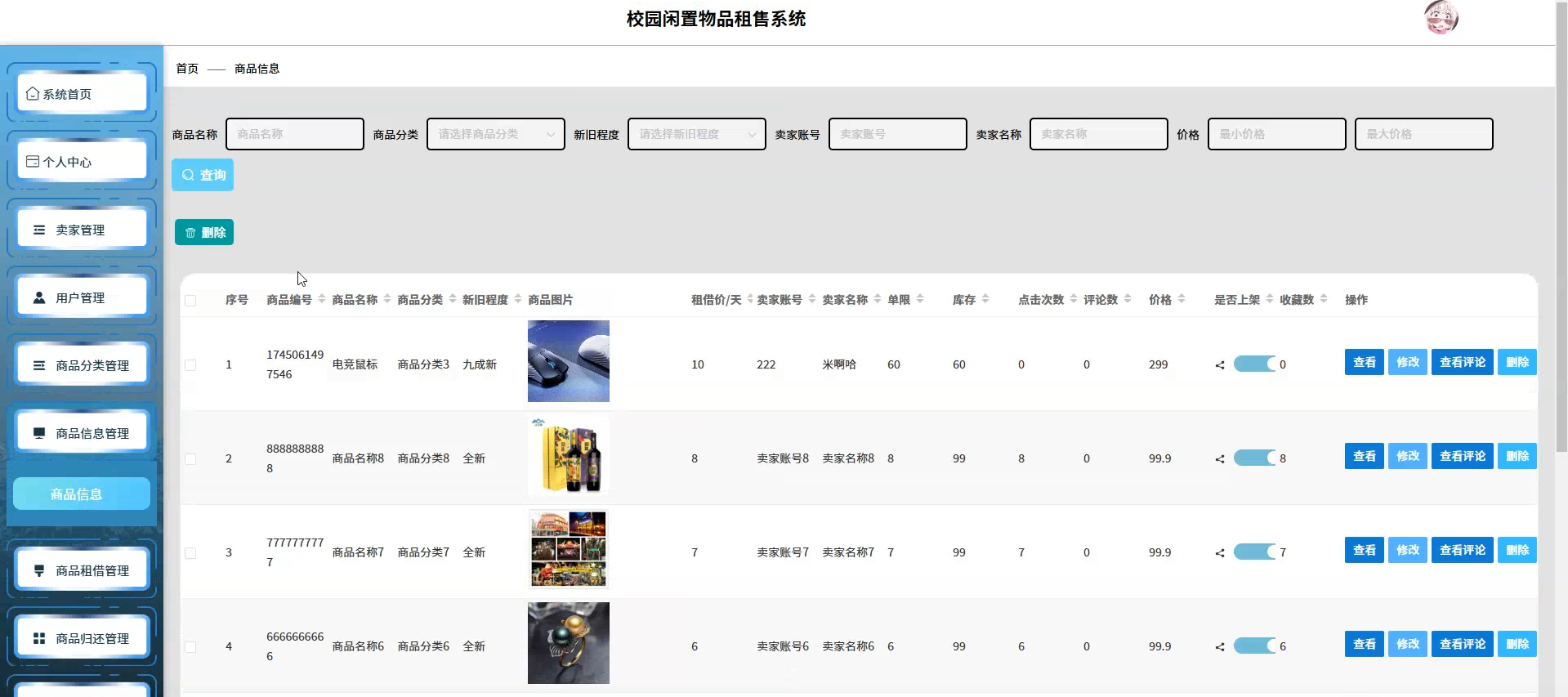Image resolution: width=1568 pixels, height=697 pixels.
Task: Select the 商品信息 submenu item
Action: [82, 494]
